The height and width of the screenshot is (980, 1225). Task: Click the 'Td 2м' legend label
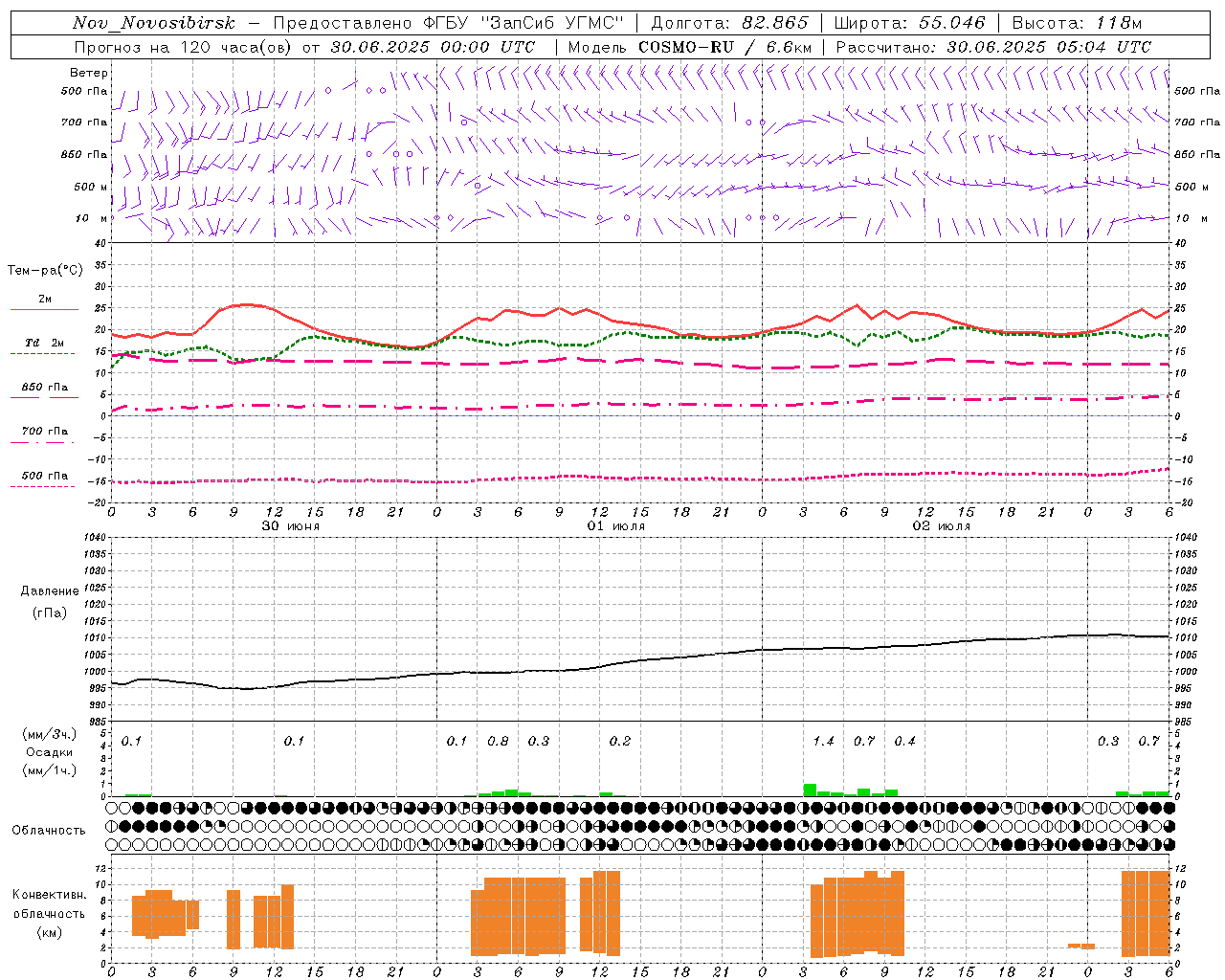[x=44, y=343]
